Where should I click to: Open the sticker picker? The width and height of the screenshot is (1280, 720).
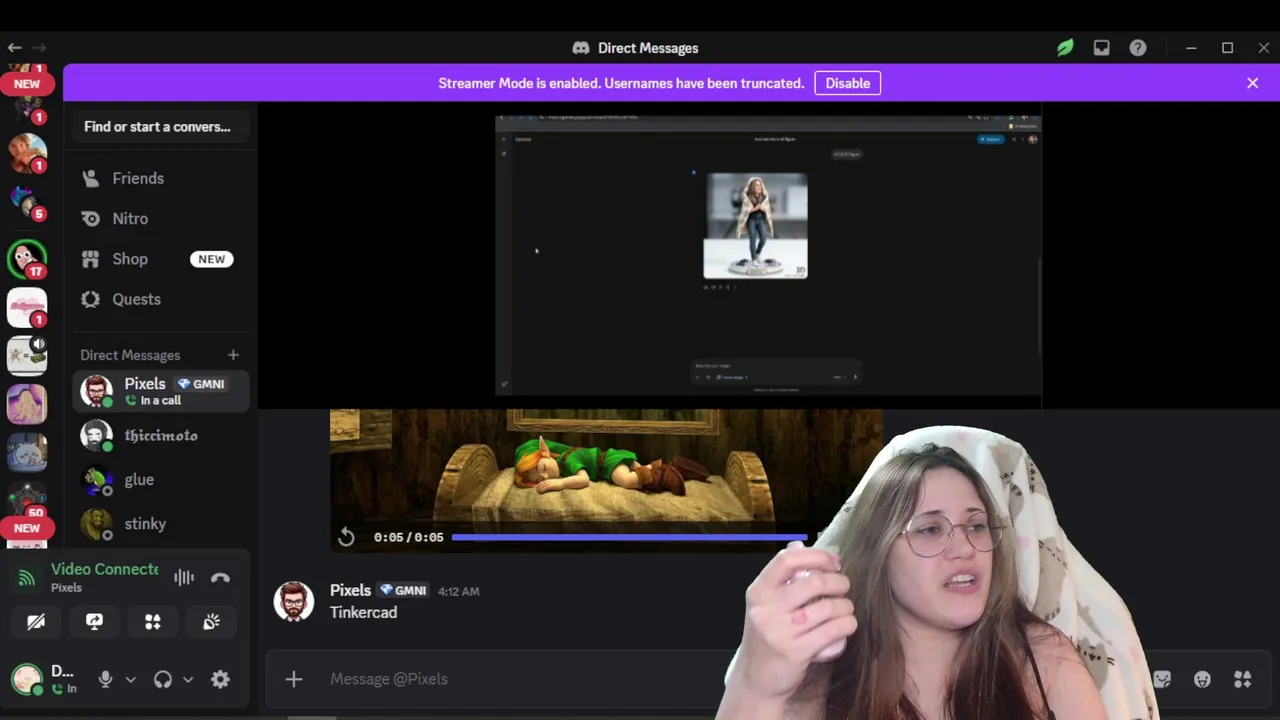click(x=1162, y=679)
